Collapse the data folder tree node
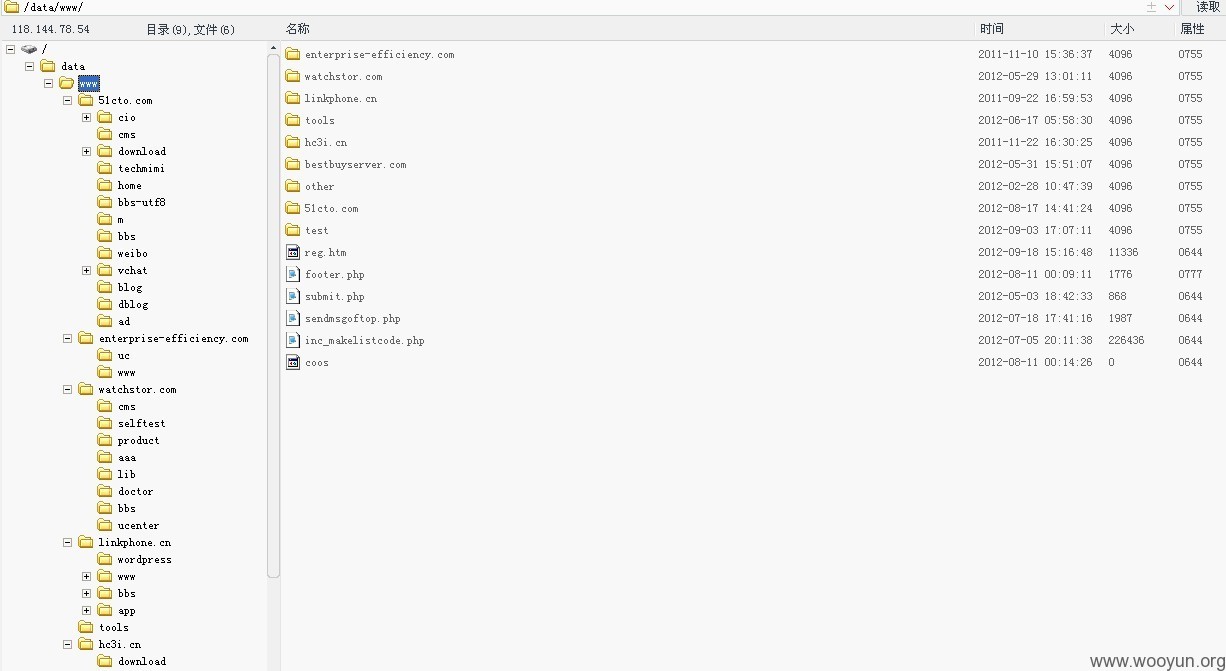Image resolution: width=1226 pixels, height=671 pixels. pyautogui.click(x=29, y=66)
